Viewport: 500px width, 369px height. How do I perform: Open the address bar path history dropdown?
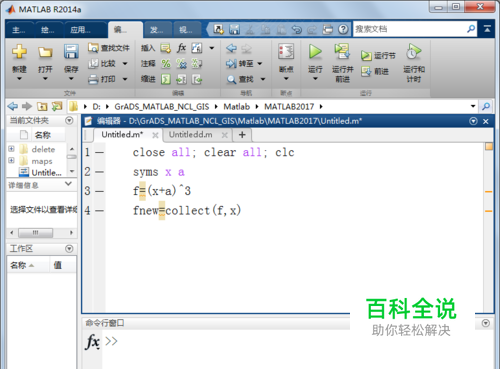pos(473,106)
